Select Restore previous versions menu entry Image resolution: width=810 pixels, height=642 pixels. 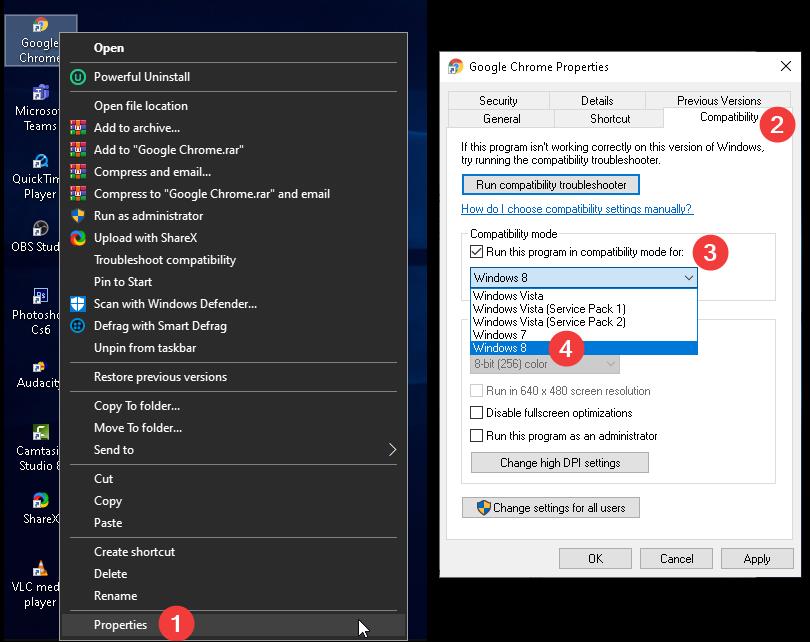pyautogui.click(x=233, y=377)
